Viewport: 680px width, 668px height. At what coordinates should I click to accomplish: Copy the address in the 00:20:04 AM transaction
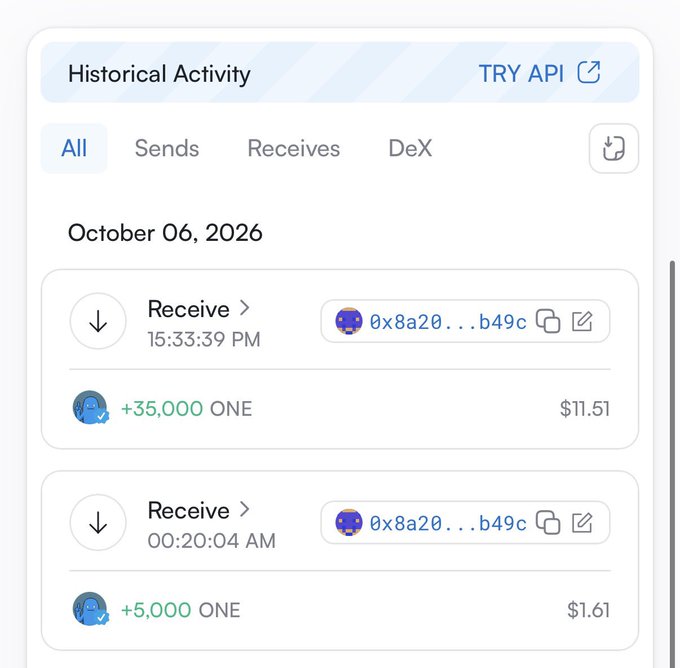coord(548,523)
